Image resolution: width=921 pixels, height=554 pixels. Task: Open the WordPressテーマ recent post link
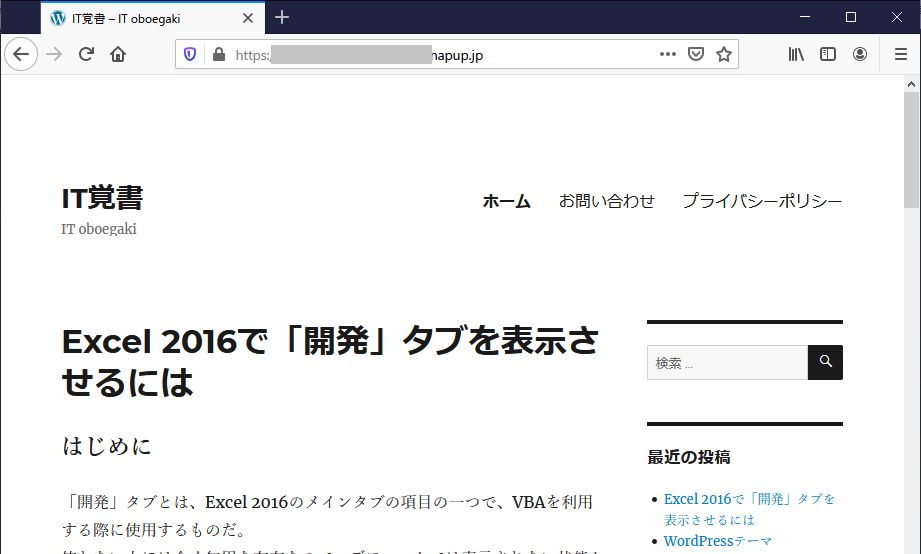pyautogui.click(x=718, y=541)
